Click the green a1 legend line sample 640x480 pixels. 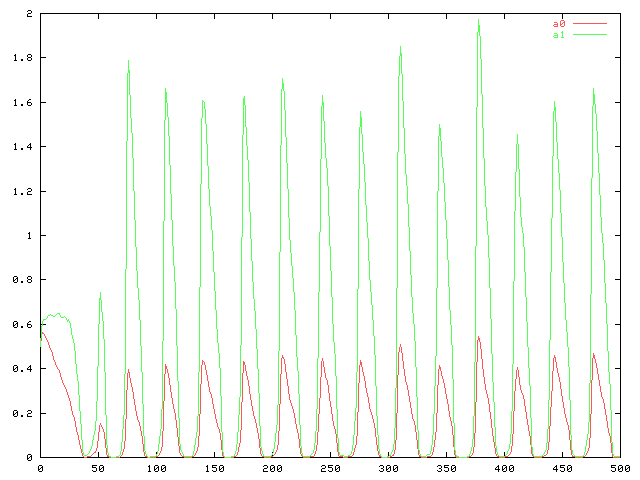590,35
